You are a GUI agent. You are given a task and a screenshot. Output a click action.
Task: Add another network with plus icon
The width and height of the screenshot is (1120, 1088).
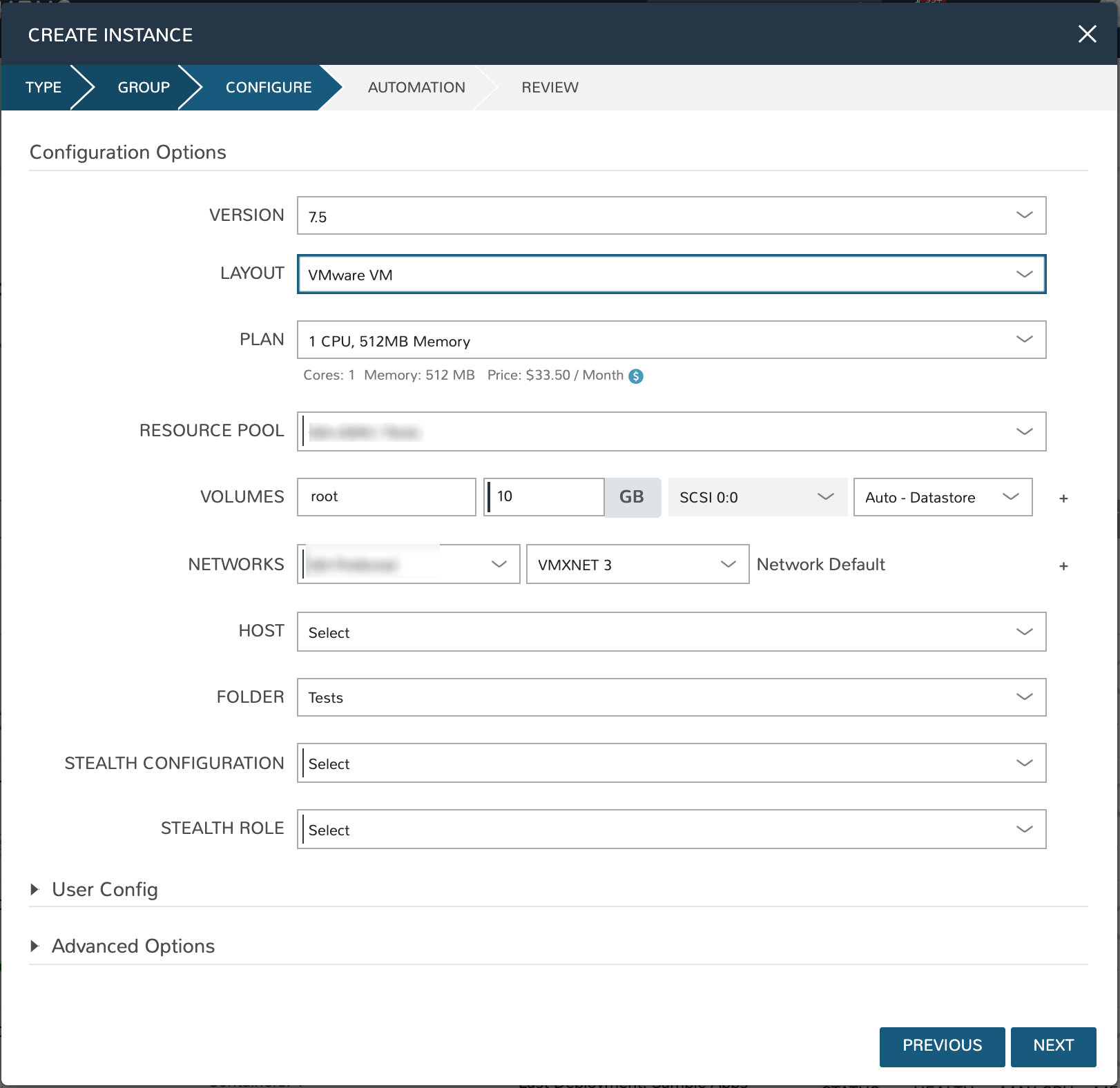pyautogui.click(x=1063, y=566)
